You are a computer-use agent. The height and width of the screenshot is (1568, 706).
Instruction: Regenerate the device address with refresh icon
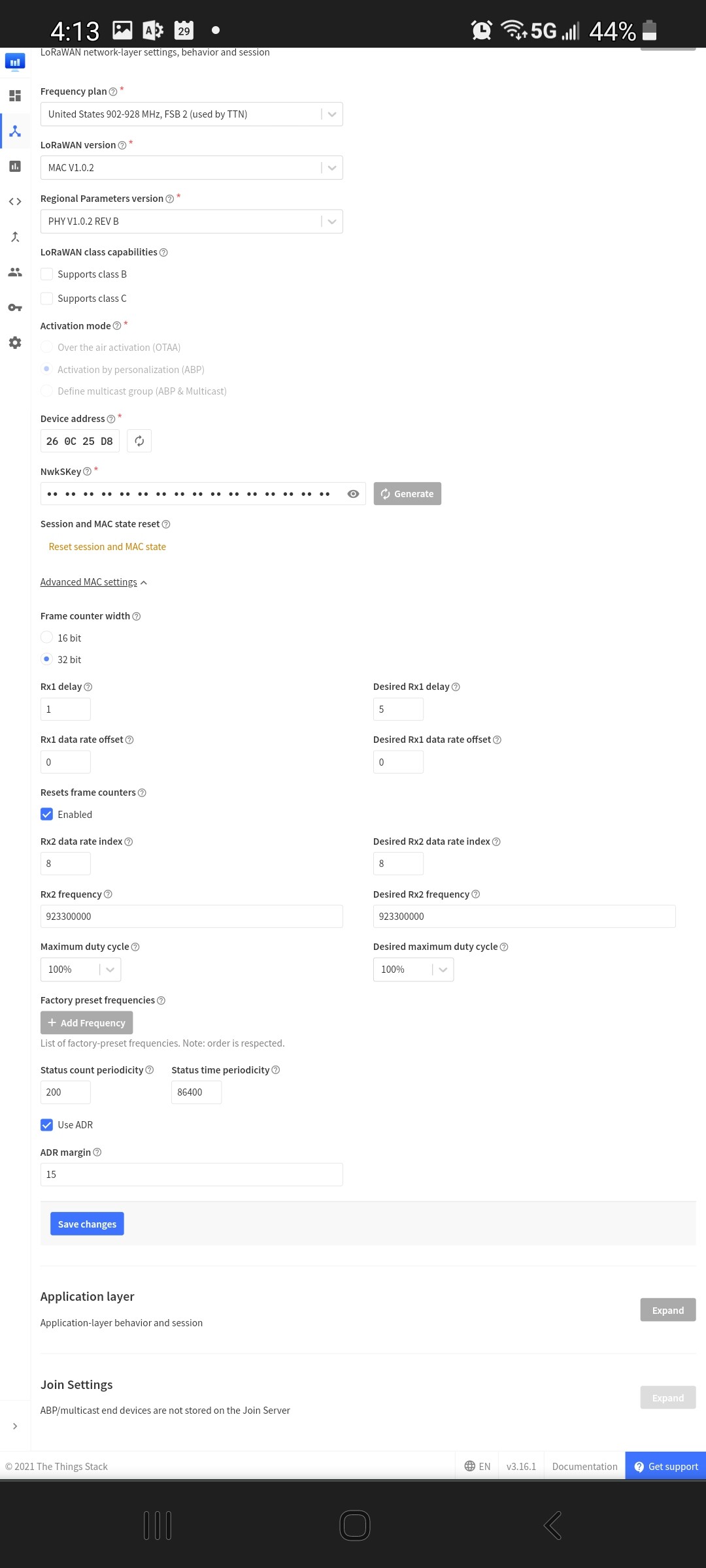[139, 441]
